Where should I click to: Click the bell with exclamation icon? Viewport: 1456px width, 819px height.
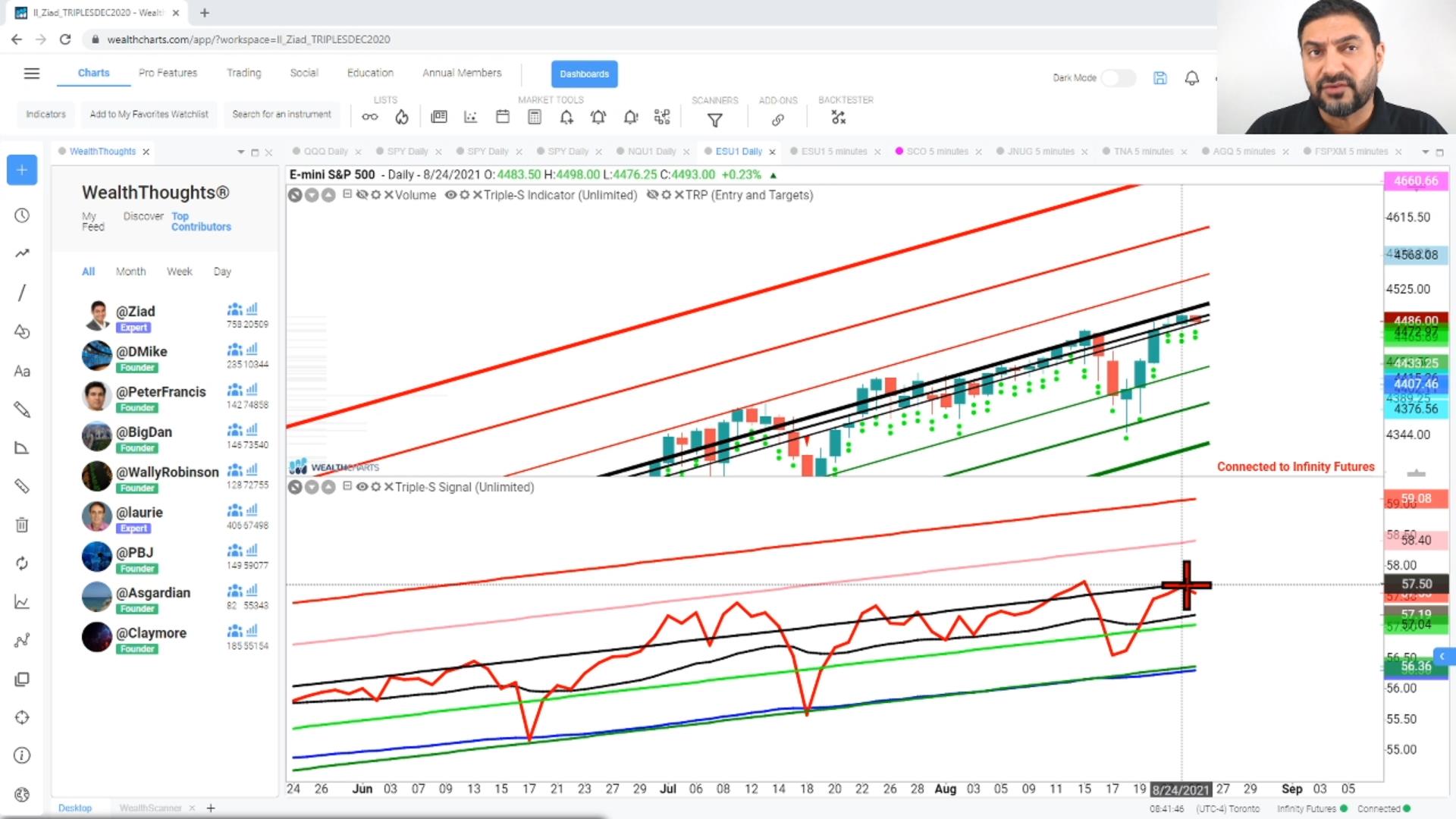630,117
